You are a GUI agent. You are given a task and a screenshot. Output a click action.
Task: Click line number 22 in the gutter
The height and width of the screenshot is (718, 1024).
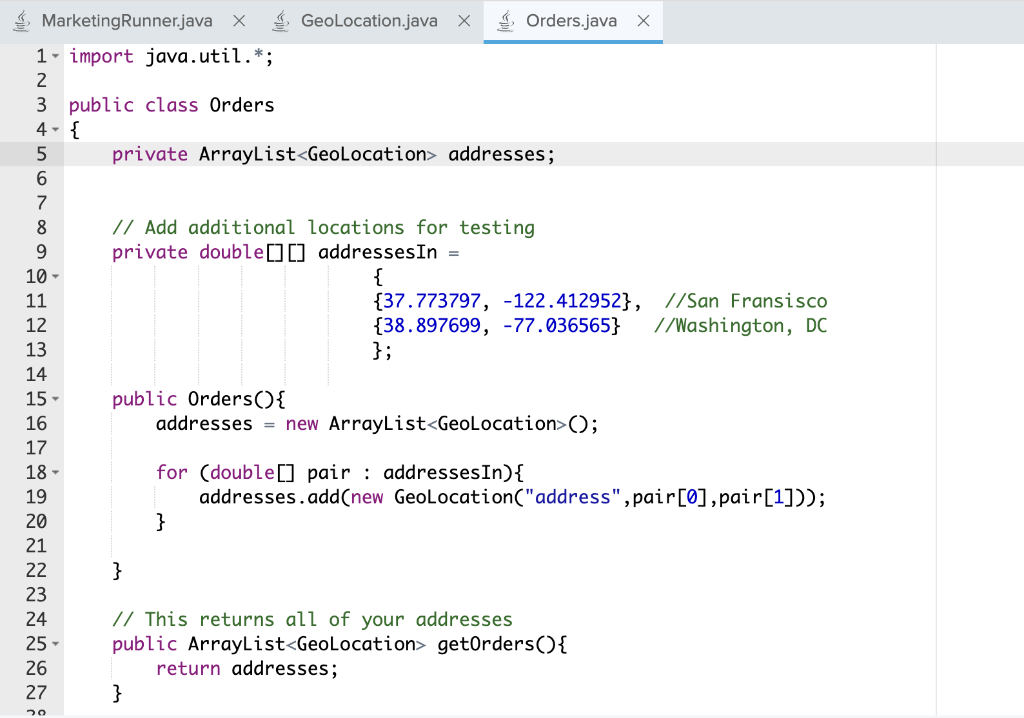pos(36,570)
